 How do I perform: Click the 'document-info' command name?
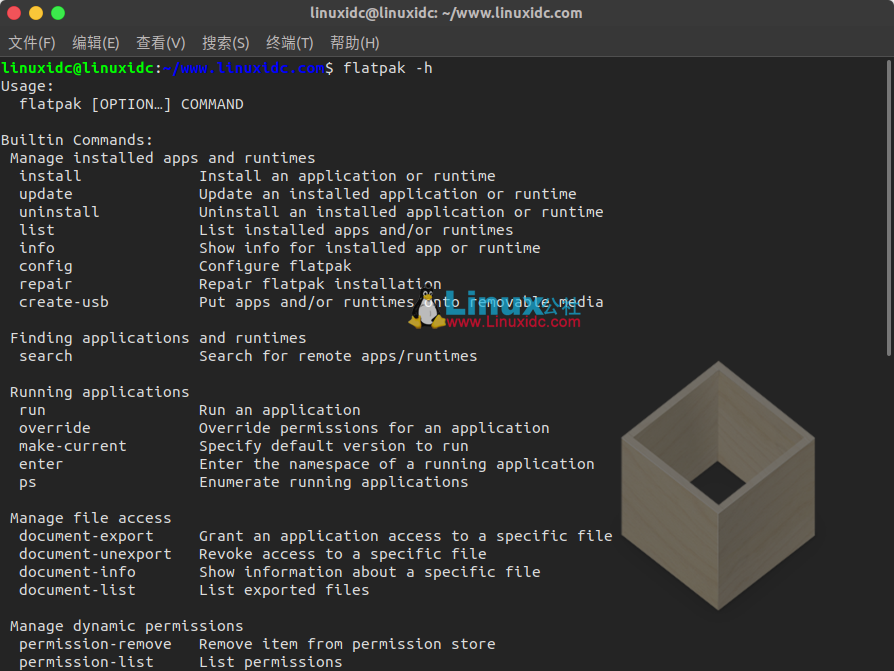point(78,572)
